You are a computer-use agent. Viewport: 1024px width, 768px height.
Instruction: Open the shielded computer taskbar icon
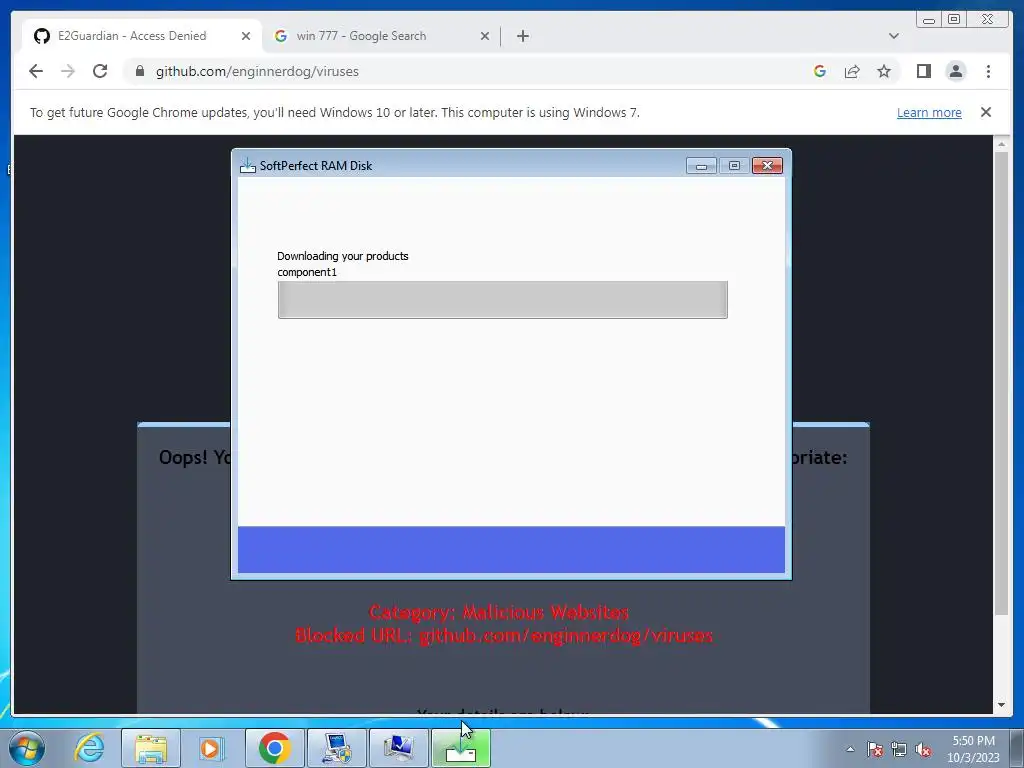click(x=337, y=748)
